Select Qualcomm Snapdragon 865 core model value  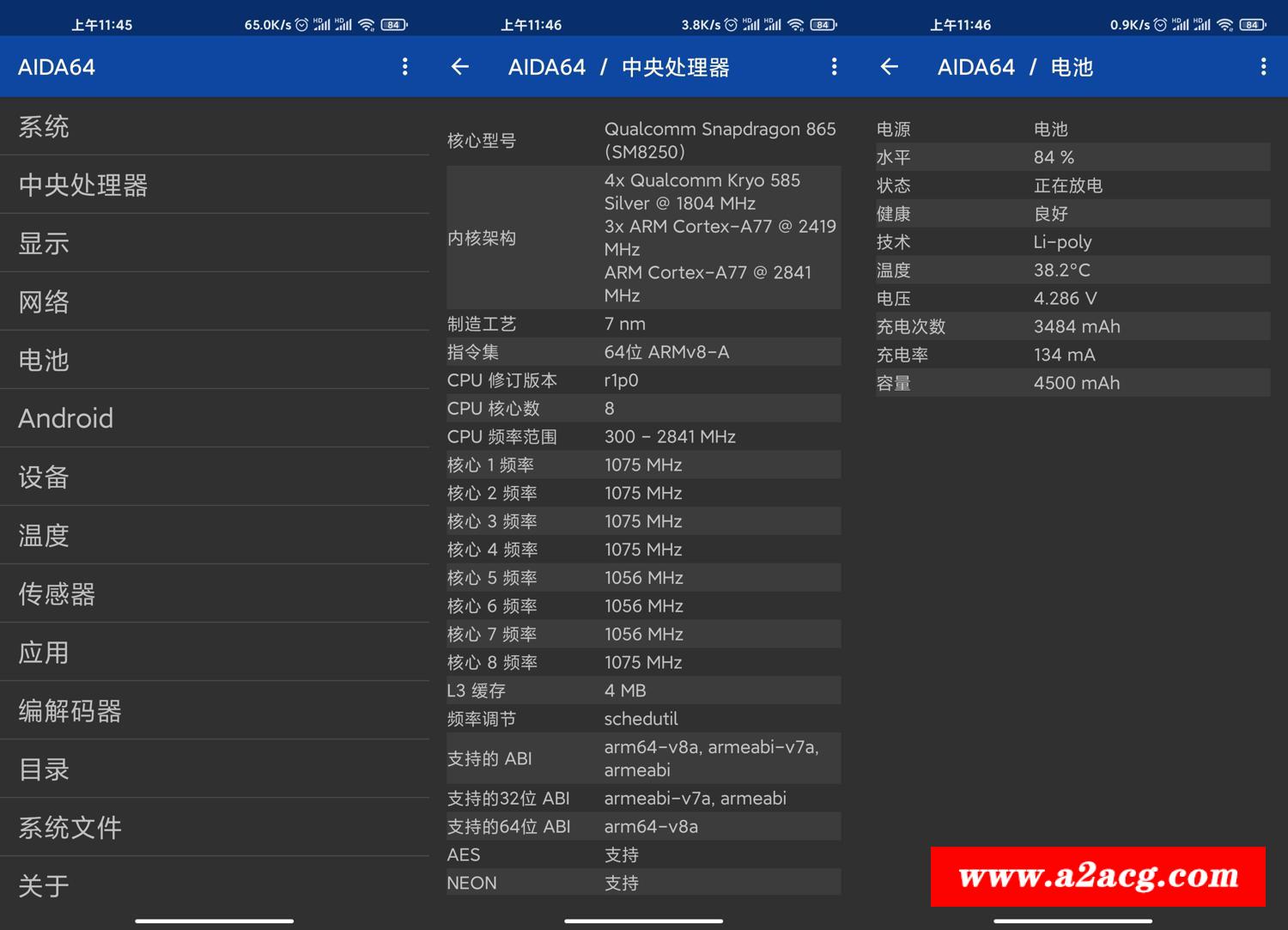[x=720, y=140]
